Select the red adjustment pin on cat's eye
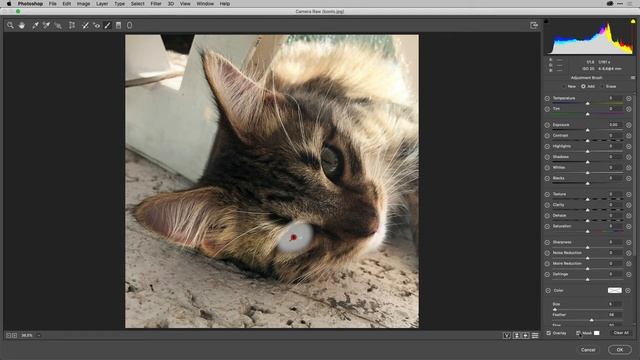The width and height of the screenshot is (640, 360). tap(293, 237)
